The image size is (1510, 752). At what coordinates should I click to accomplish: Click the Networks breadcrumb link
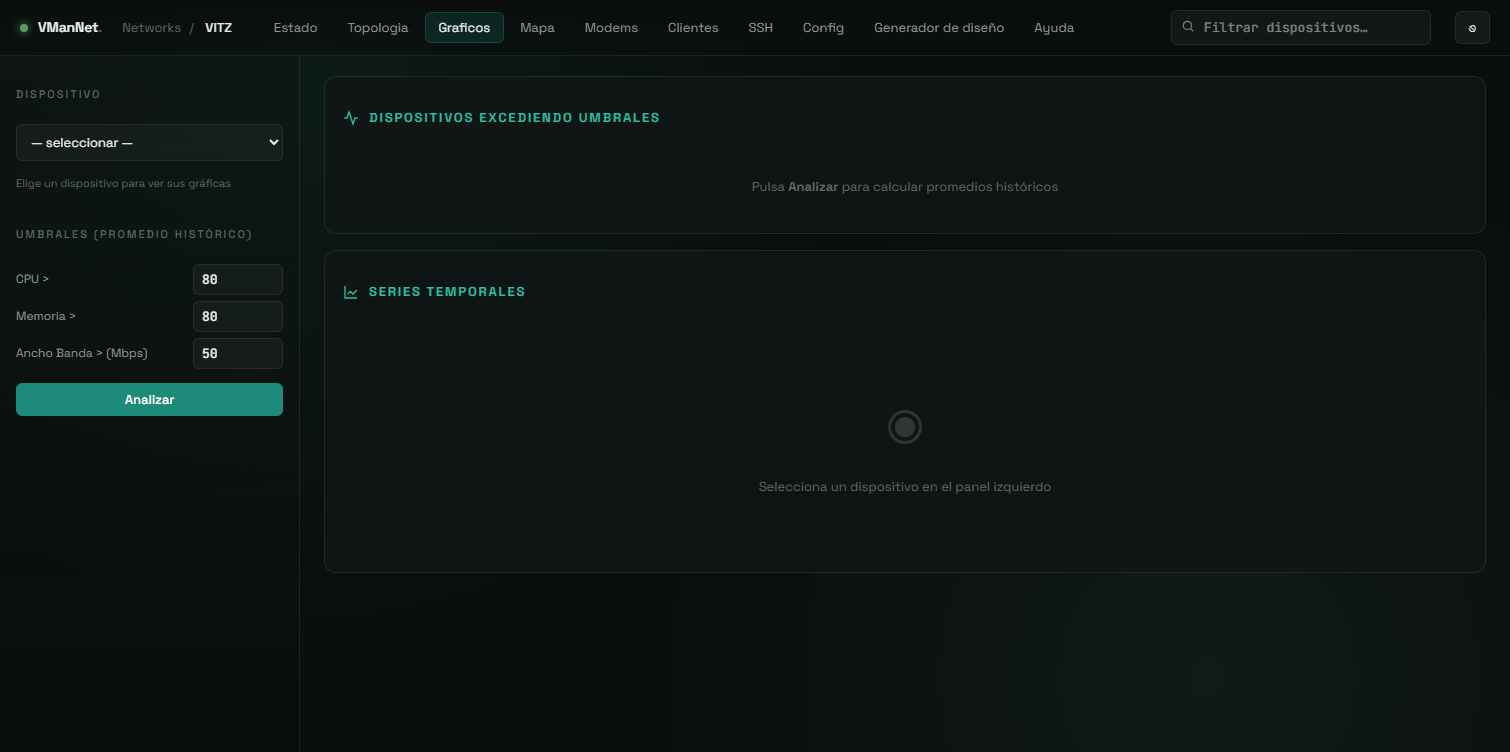(x=151, y=28)
